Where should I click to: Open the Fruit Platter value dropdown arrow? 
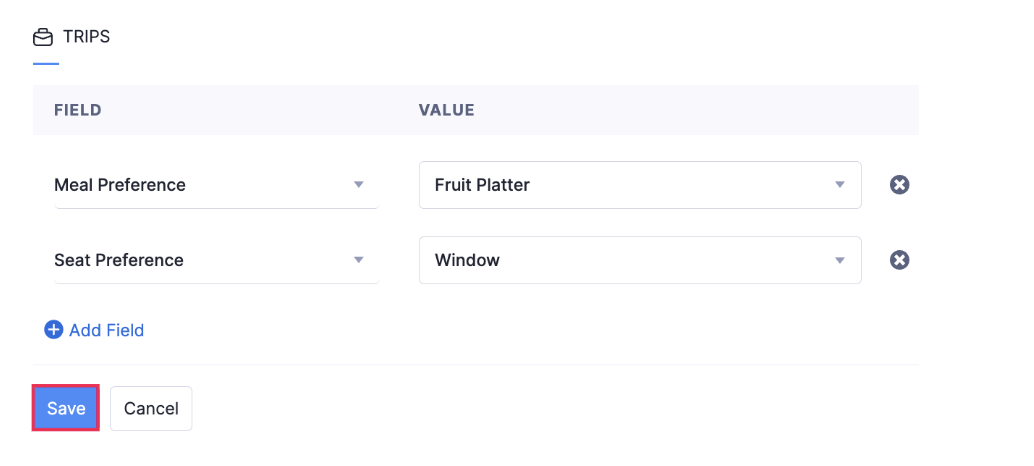point(840,185)
